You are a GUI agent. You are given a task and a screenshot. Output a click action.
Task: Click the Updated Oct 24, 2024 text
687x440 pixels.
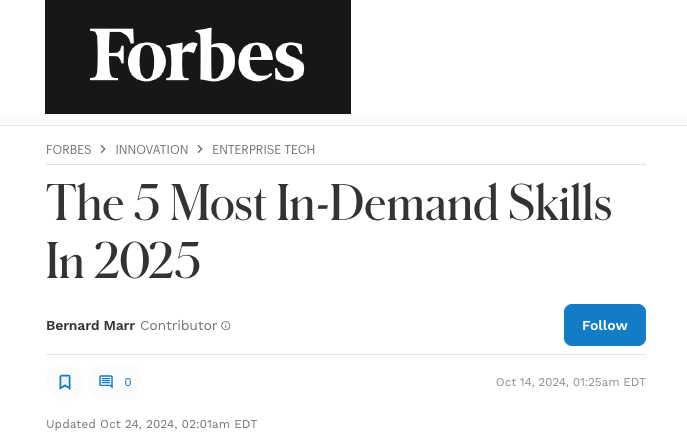coord(151,424)
